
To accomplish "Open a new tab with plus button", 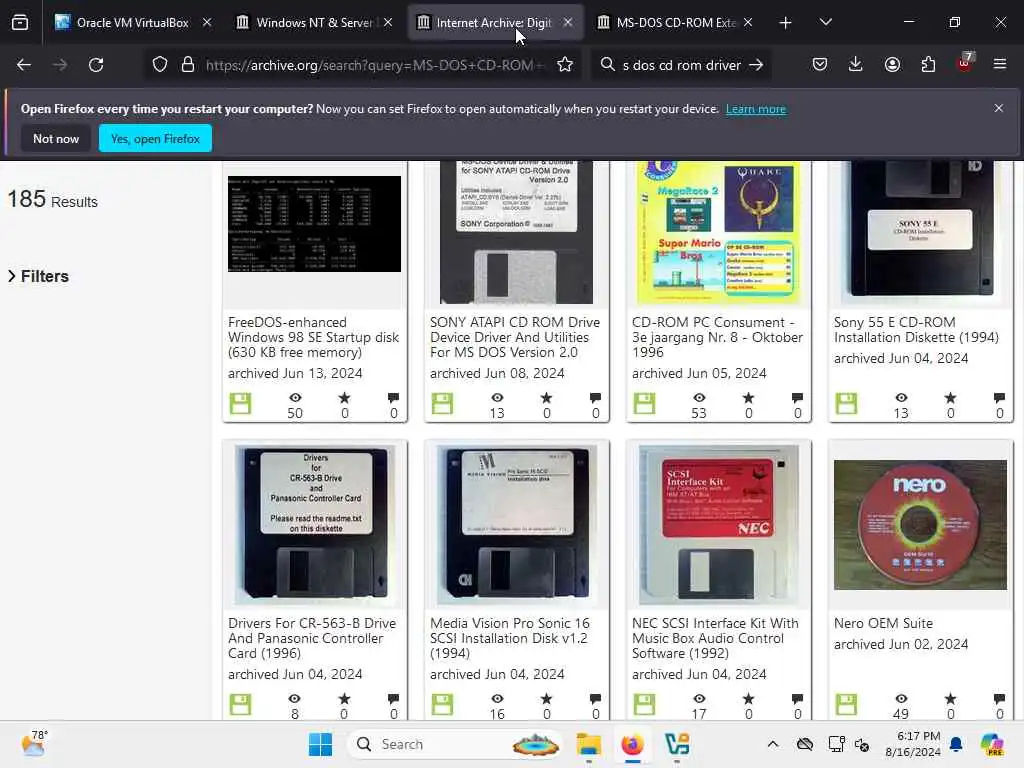I will tap(786, 23).
